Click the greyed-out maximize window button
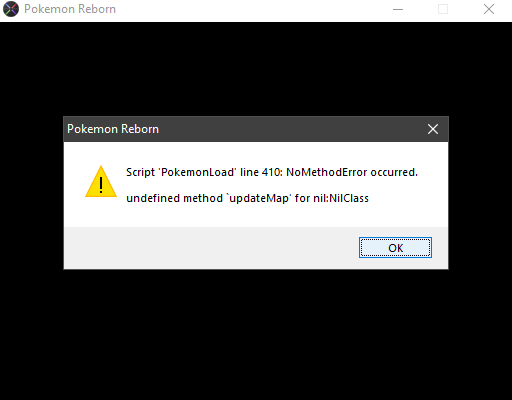The width and height of the screenshot is (512, 400). (x=443, y=9)
